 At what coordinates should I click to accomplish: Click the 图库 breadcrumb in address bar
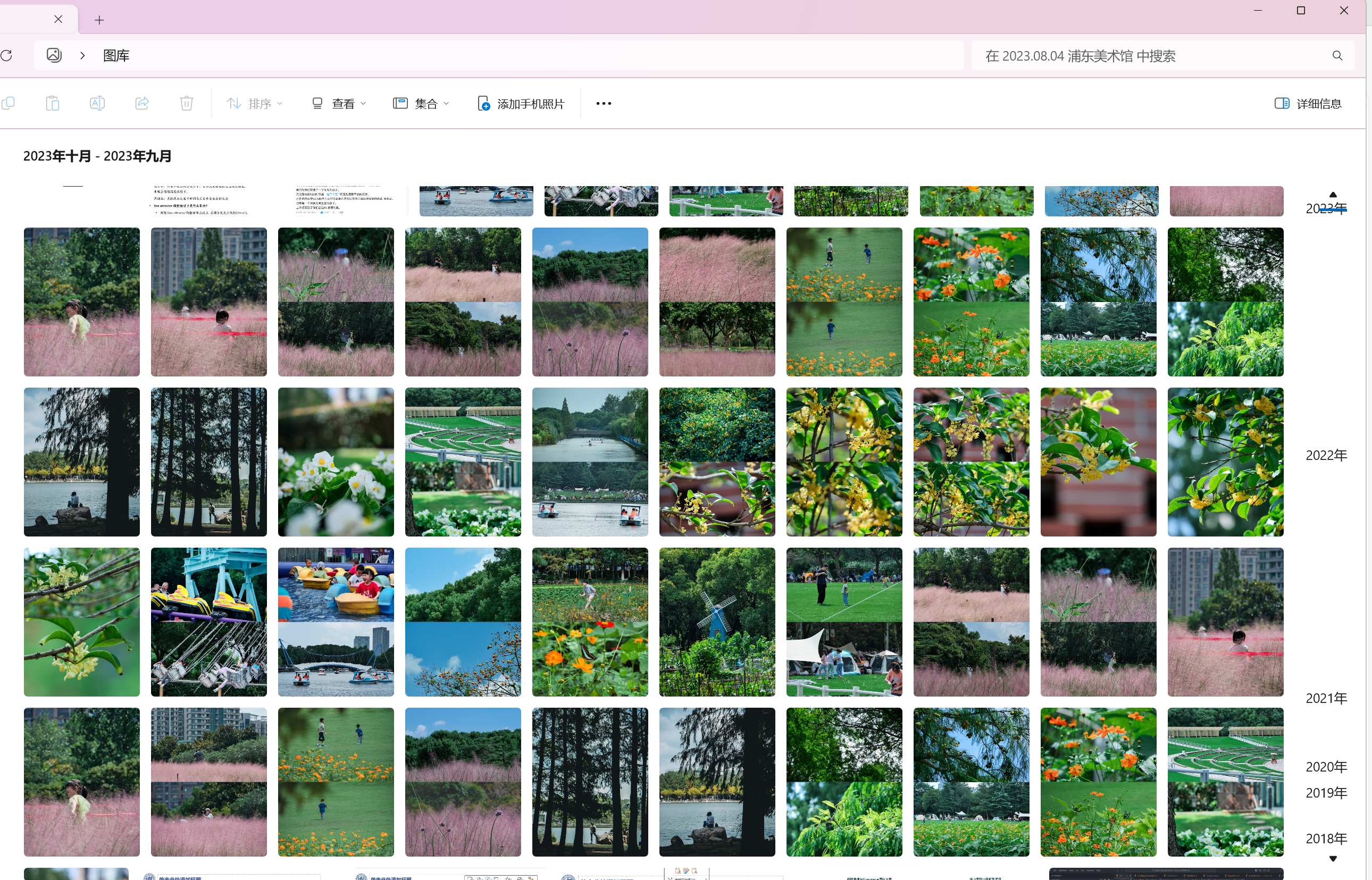(116, 55)
